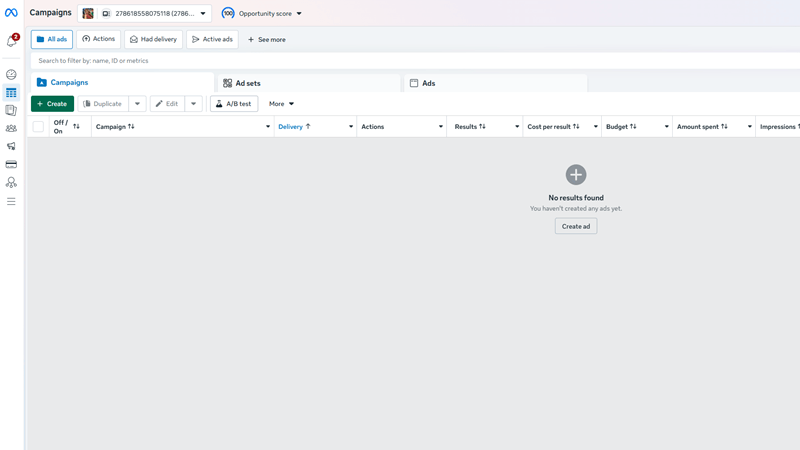Screen dimensions: 800x450
Task: Select the Had delivery filter
Action: tap(153, 39)
